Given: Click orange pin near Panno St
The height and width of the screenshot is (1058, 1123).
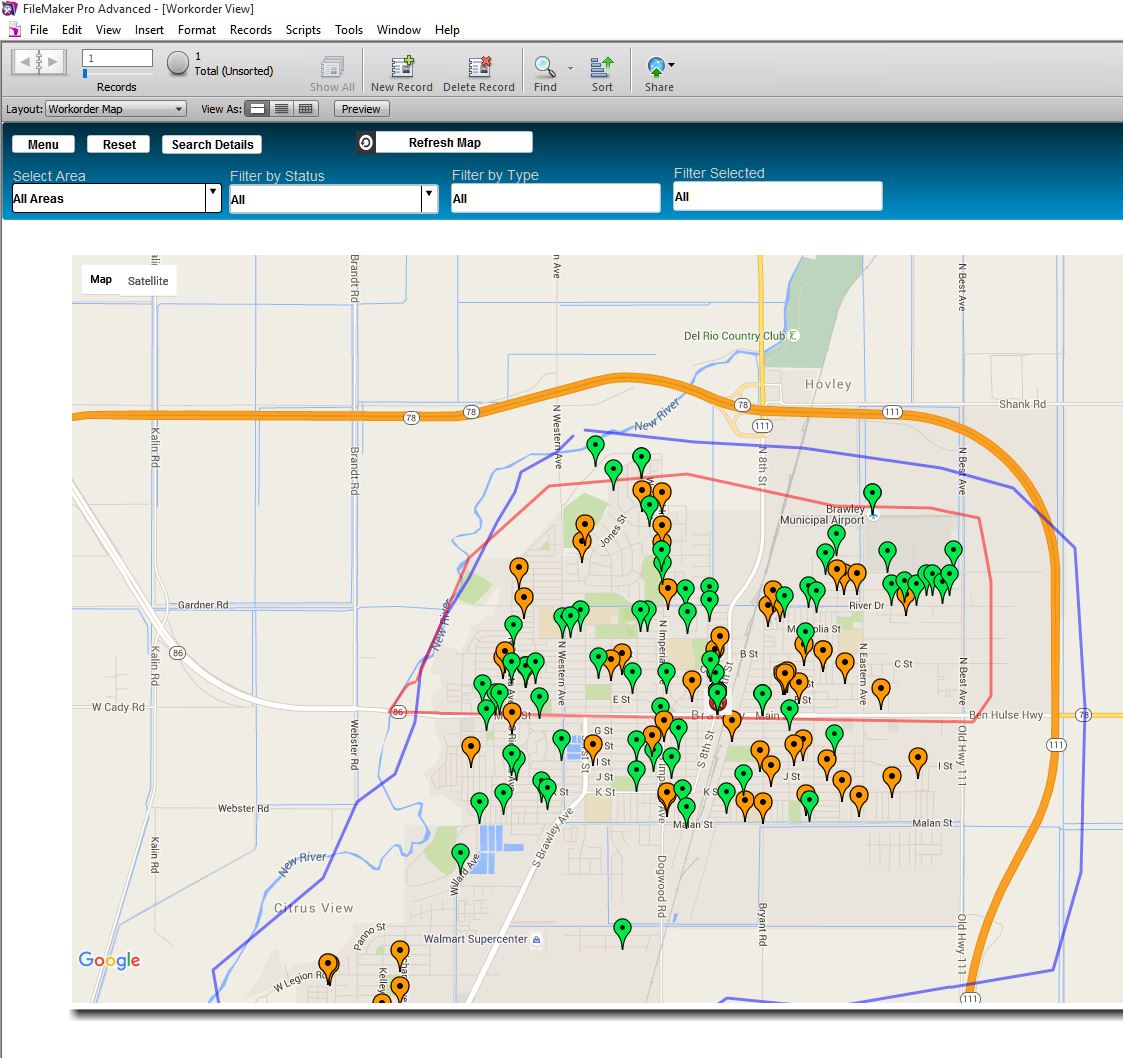Looking at the screenshot, I should pyautogui.click(x=400, y=955).
